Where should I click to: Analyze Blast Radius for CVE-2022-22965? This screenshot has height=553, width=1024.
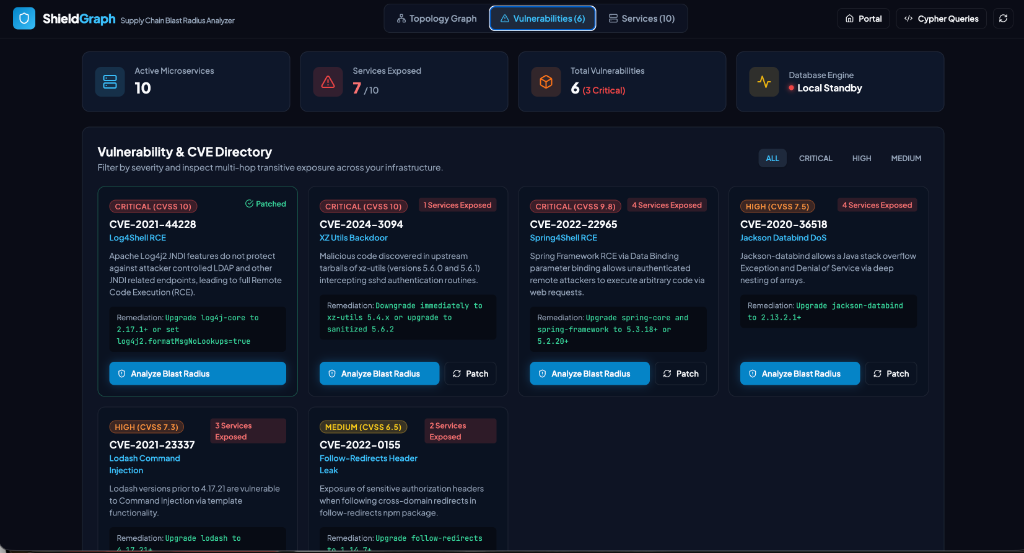point(590,373)
